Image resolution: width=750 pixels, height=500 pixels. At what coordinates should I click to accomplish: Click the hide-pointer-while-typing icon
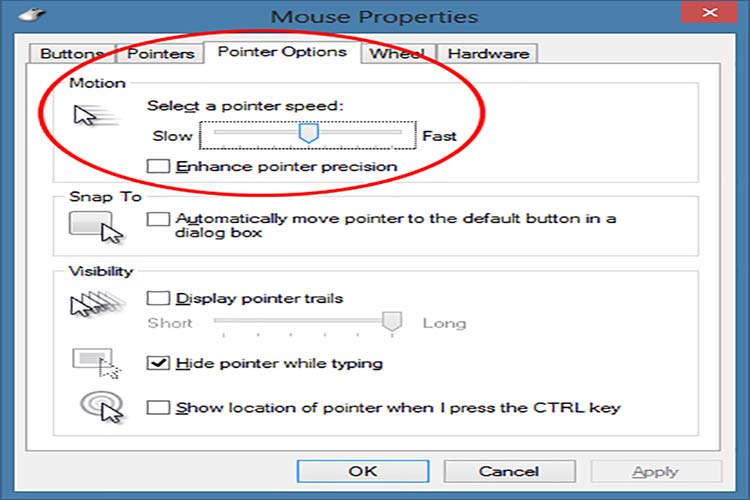[x=97, y=364]
